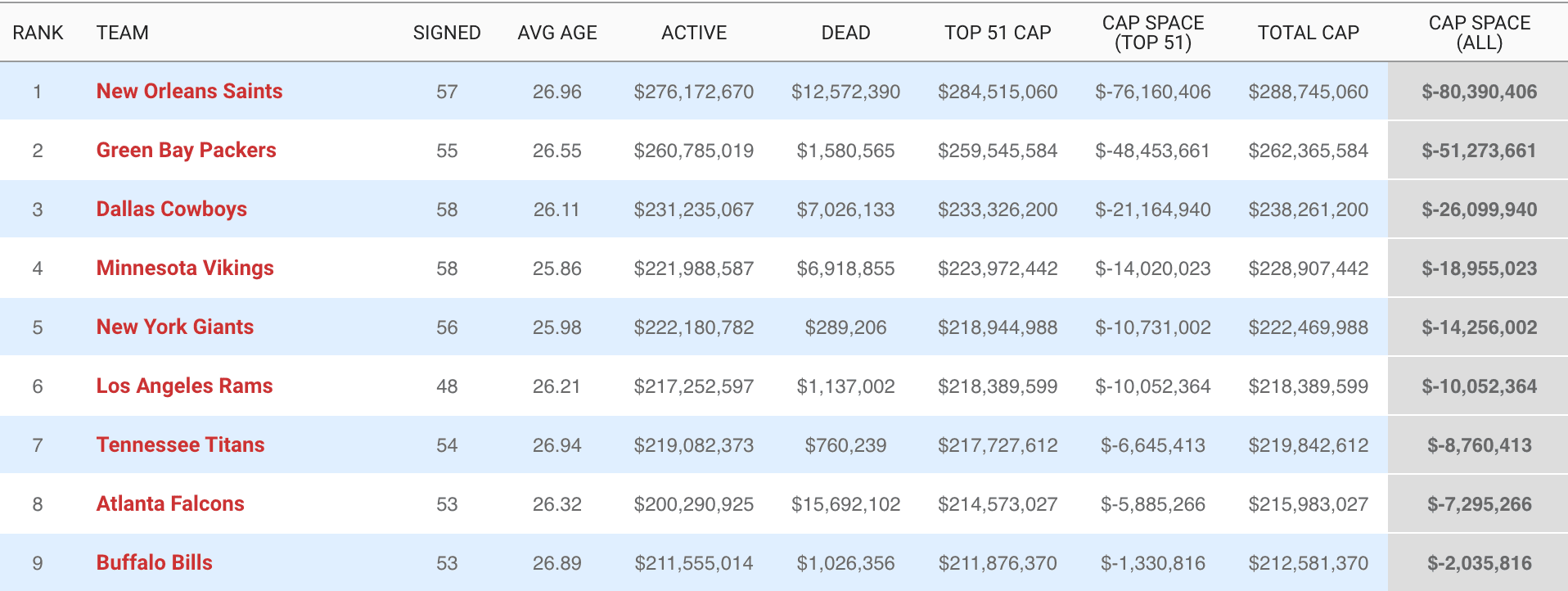Open the Tennessee Titans team link
The height and width of the screenshot is (591, 1568).
click(180, 444)
